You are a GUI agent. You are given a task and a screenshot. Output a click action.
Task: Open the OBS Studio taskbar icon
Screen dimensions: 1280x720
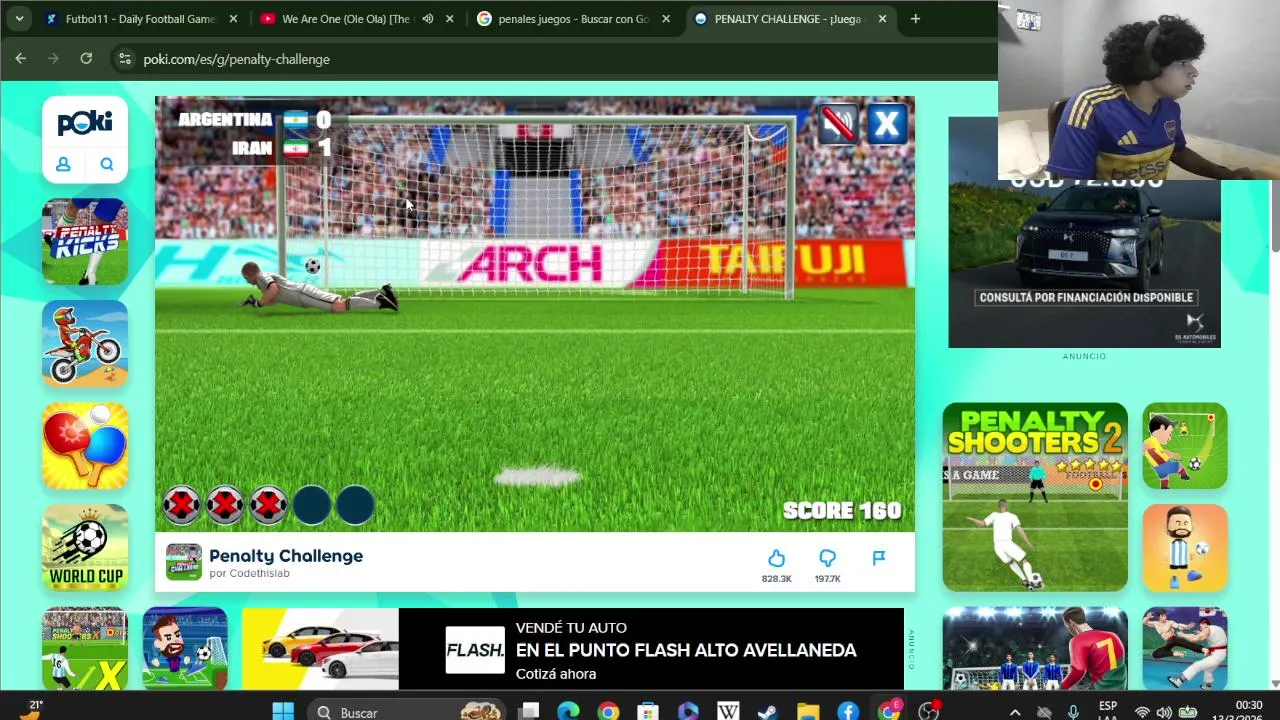[x=929, y=712]
